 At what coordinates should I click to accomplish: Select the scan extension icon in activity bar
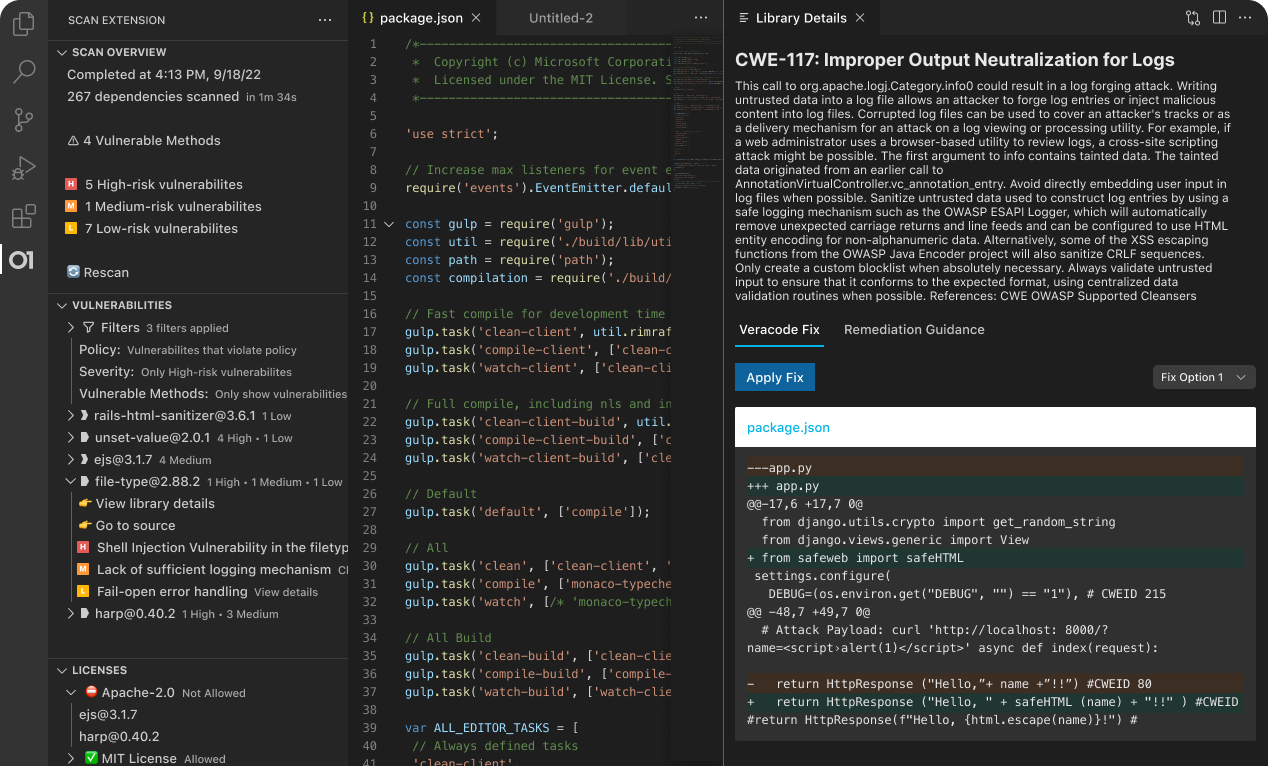tap(21, 261)
